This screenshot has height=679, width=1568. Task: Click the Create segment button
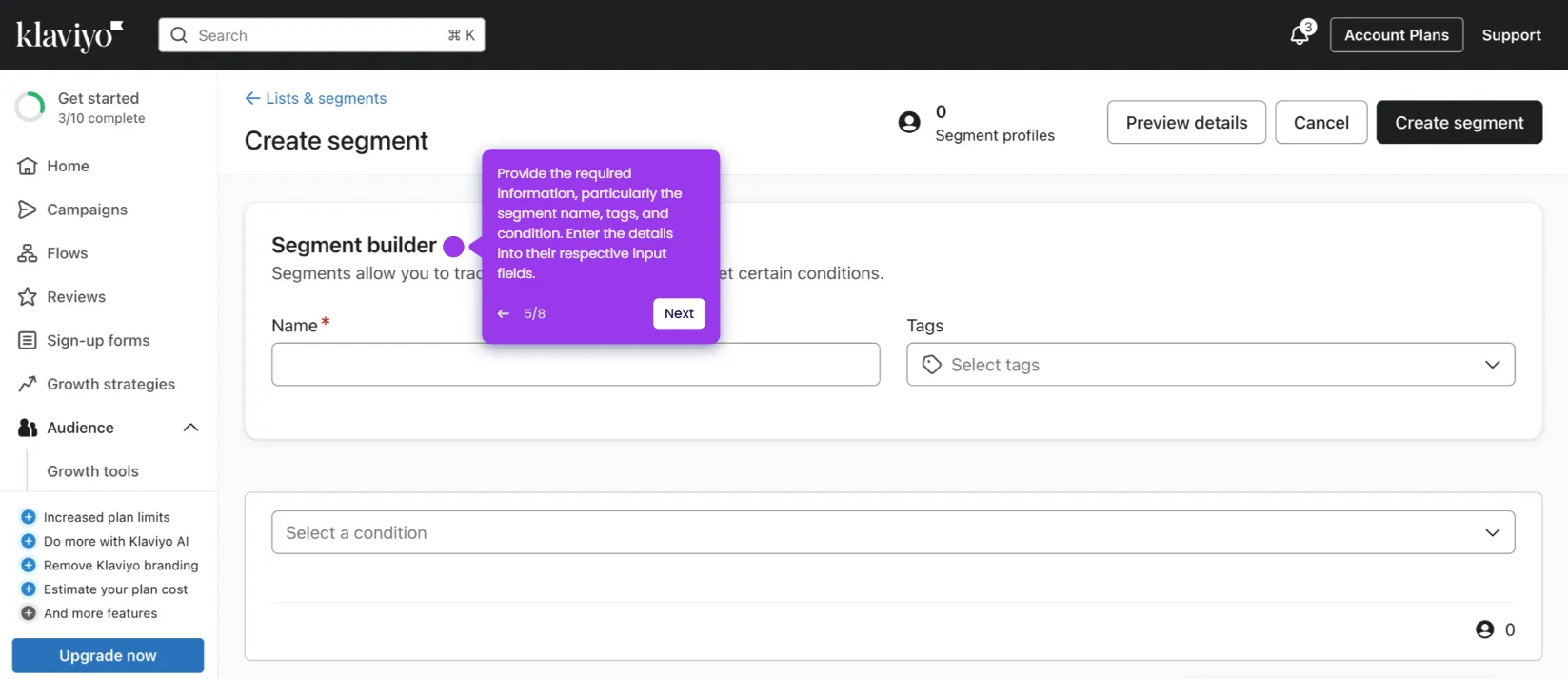pos(1459,123)
